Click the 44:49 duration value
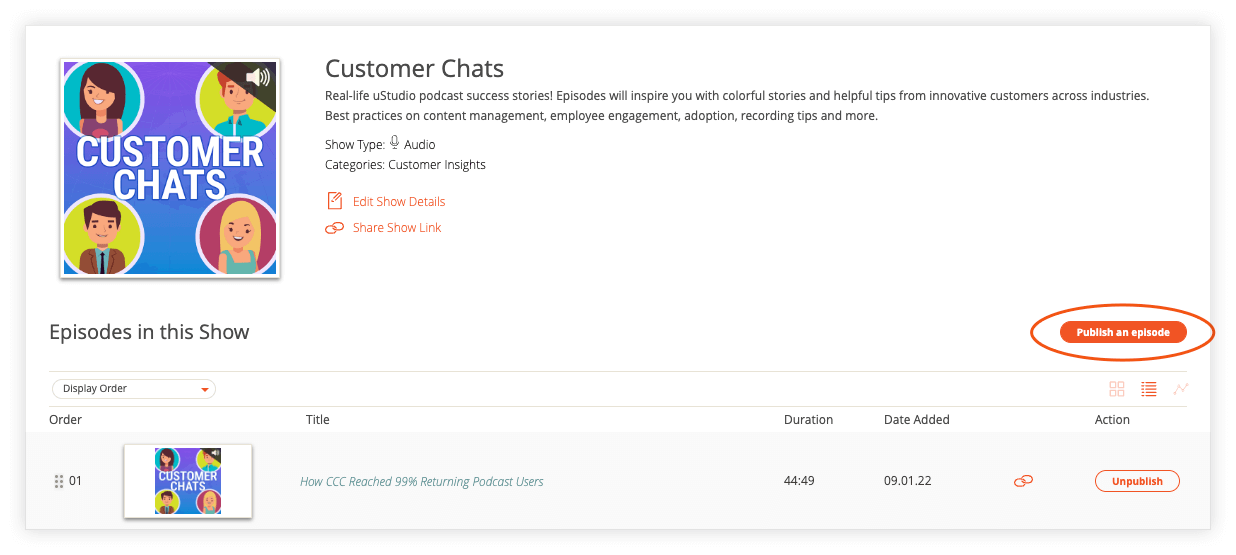Viewport: 1236px width, 555px height. coord(799,481)
